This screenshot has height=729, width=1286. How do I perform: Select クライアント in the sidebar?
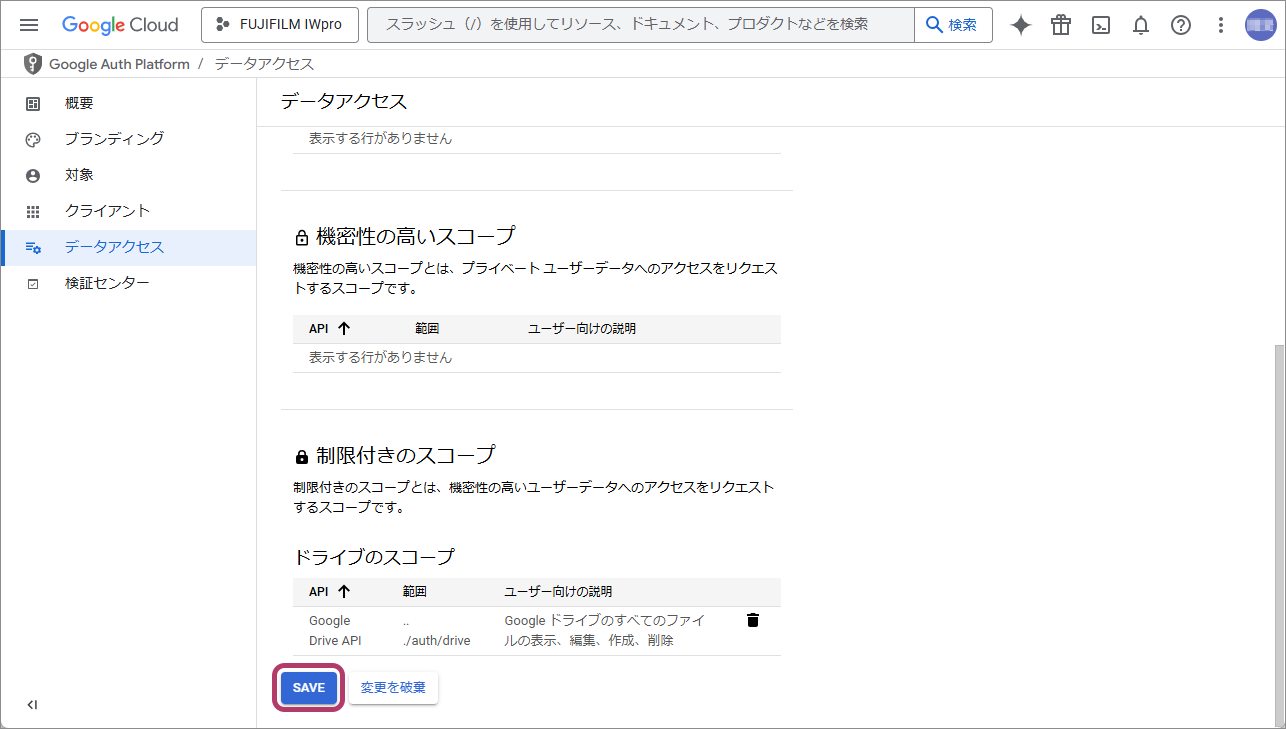(x=107, y=211)
